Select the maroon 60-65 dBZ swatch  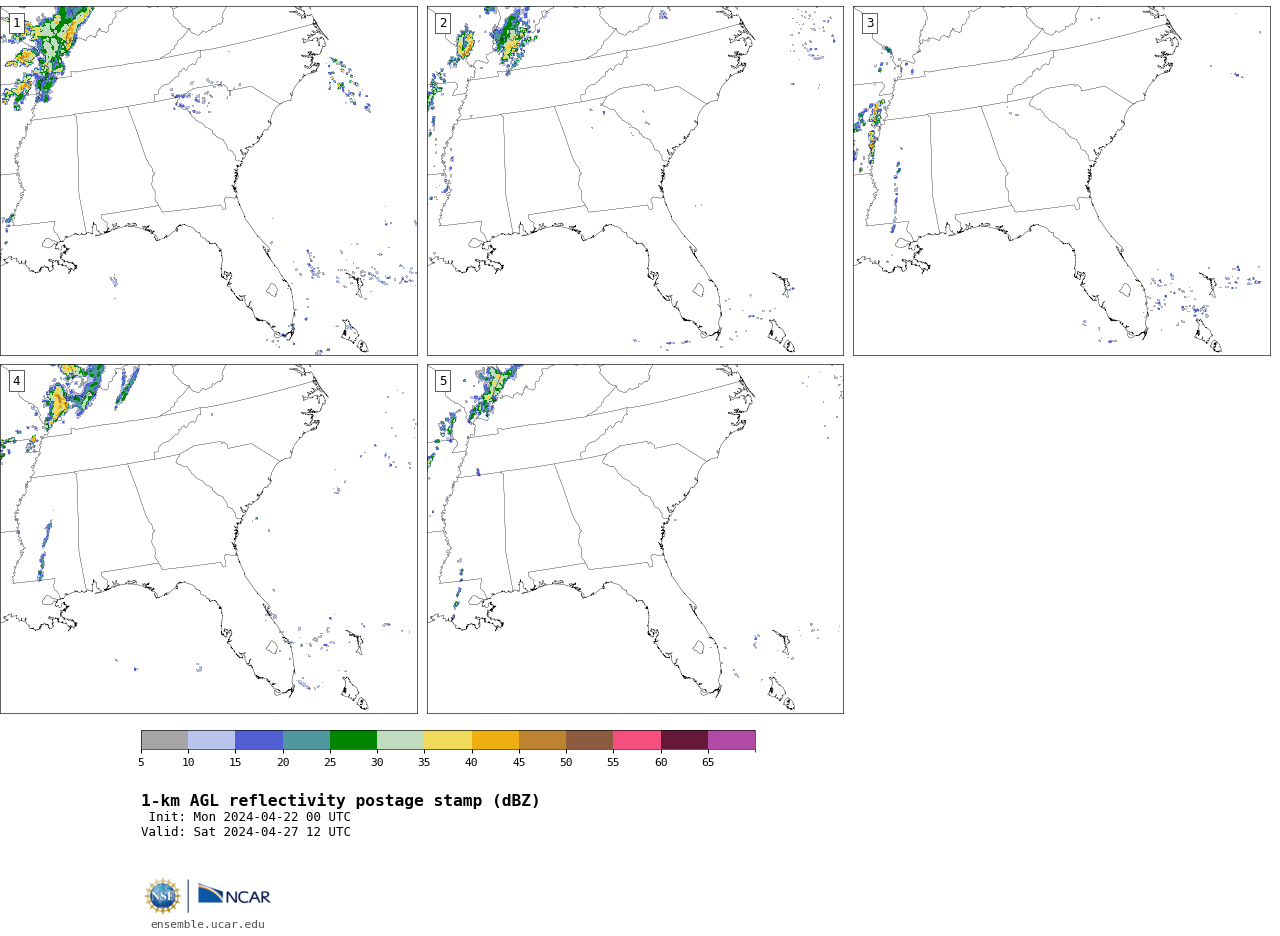point(684,740)
